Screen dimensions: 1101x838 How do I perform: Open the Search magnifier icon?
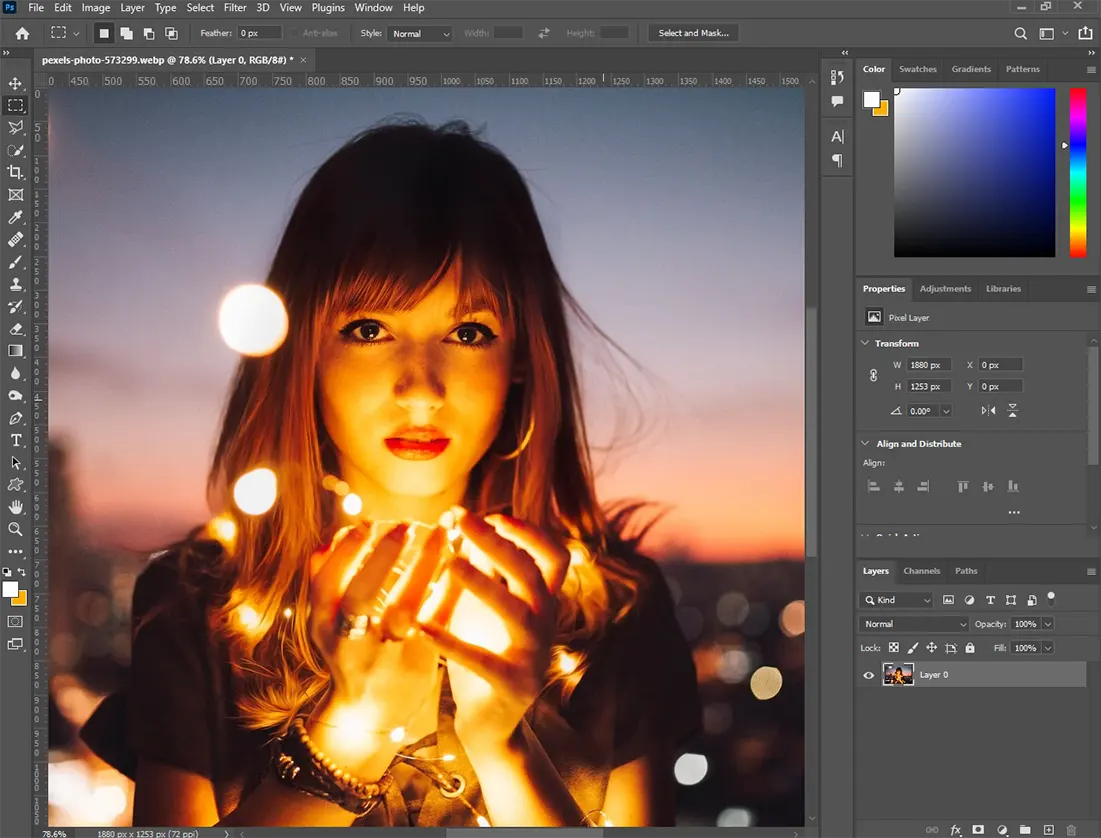(x=1020, y=33)
